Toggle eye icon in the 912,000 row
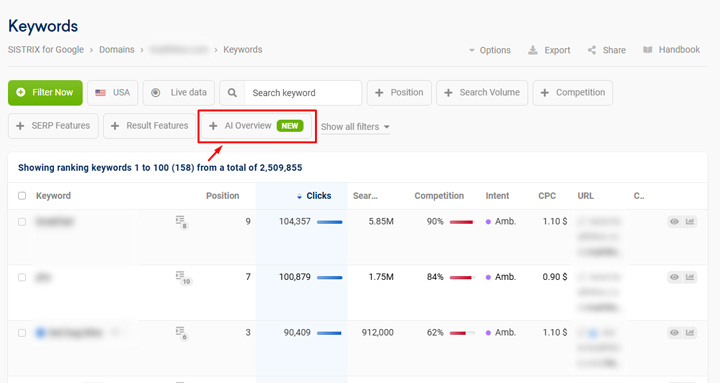 tap(674, 333)
